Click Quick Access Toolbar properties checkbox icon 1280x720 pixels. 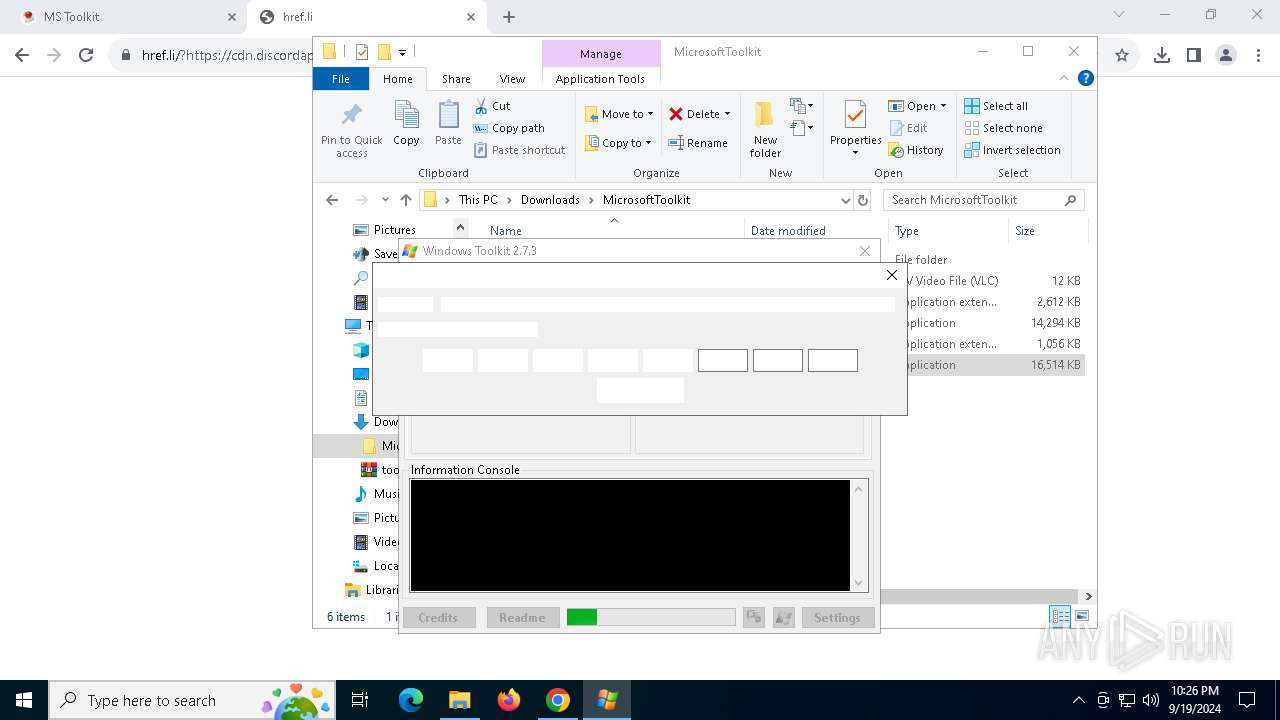(x=362, y=52)
